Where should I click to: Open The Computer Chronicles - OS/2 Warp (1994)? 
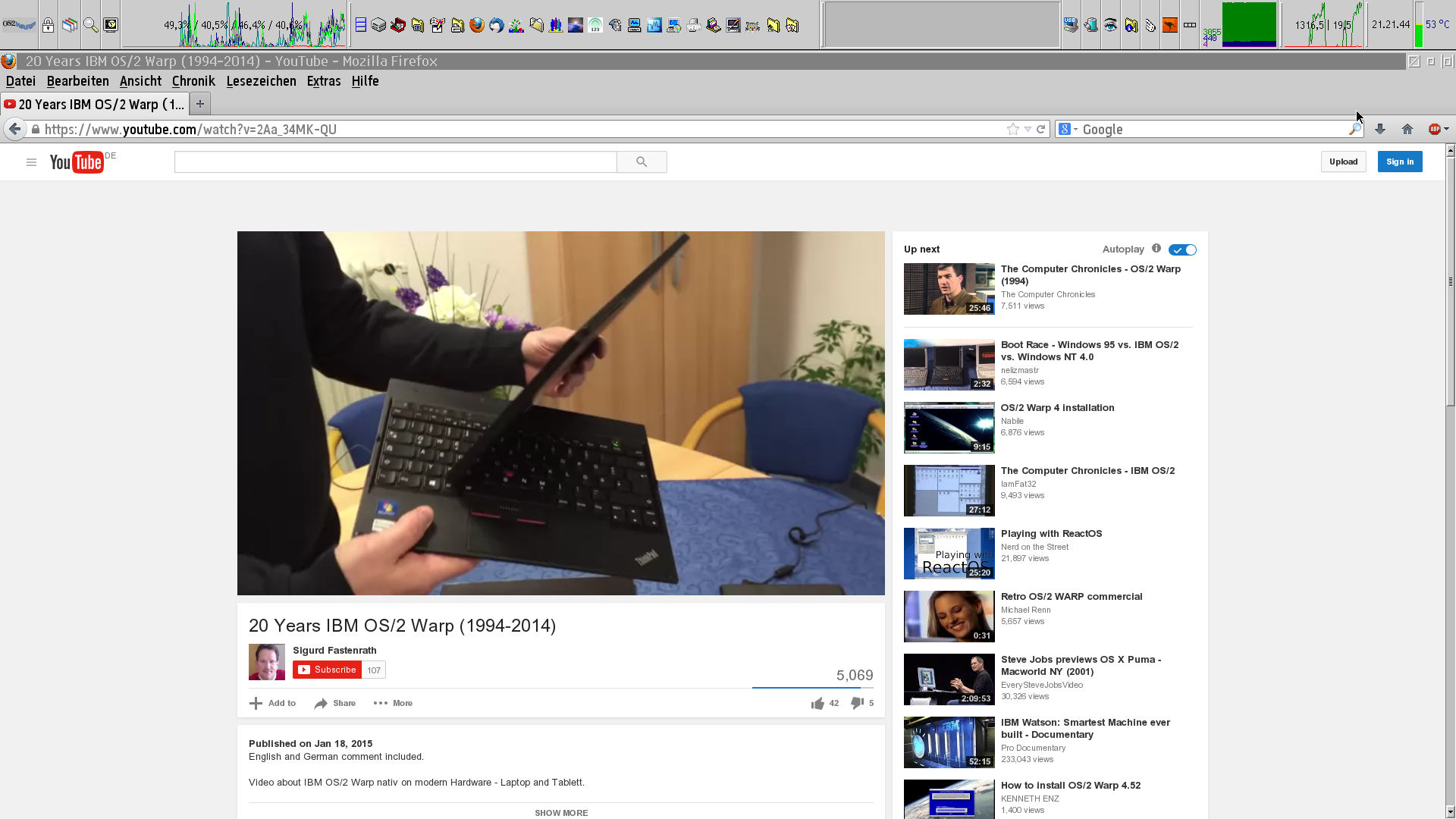1090,275
